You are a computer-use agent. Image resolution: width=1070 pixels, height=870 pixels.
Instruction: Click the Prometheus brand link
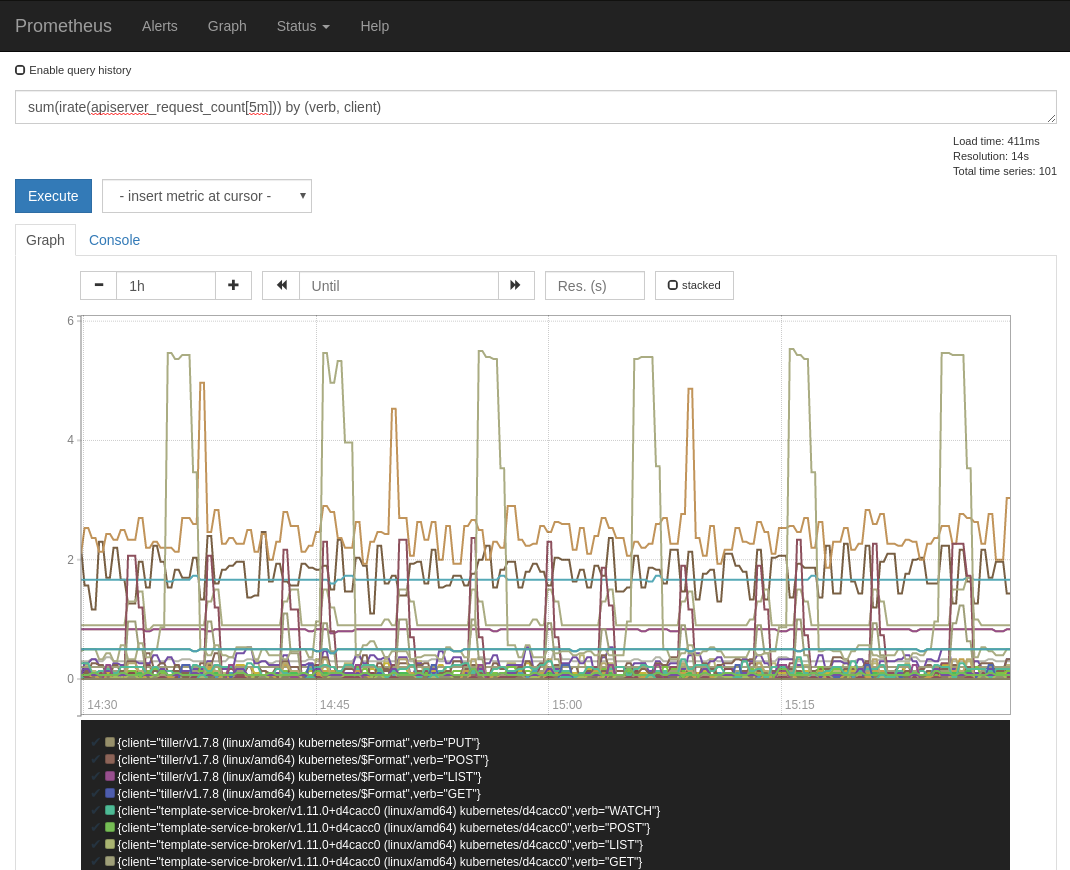[63, 26]
